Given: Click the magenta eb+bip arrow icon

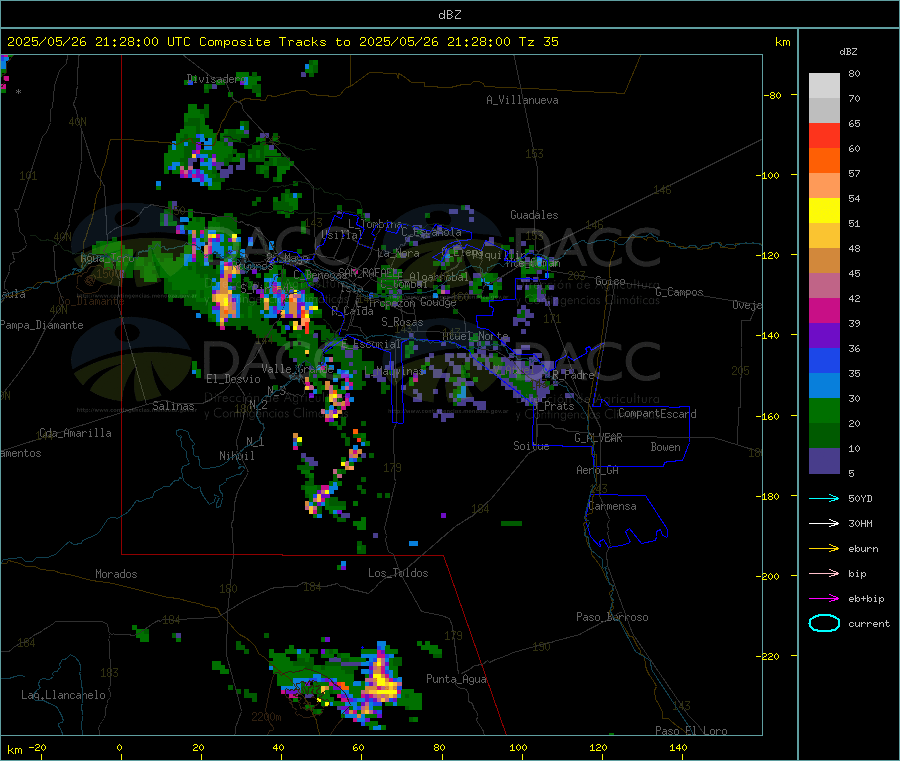Looking at the screenshot, I should [x=824, y=598].
